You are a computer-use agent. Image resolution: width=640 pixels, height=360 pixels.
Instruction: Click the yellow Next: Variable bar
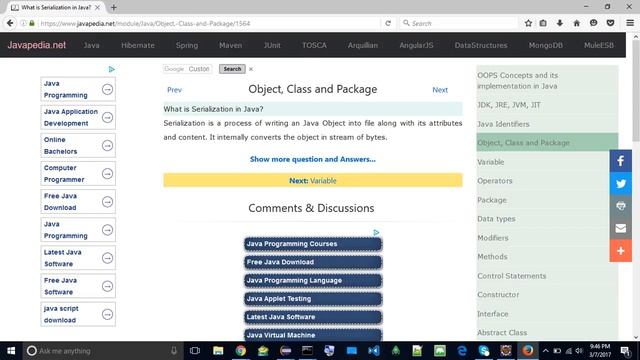(313, 180)
